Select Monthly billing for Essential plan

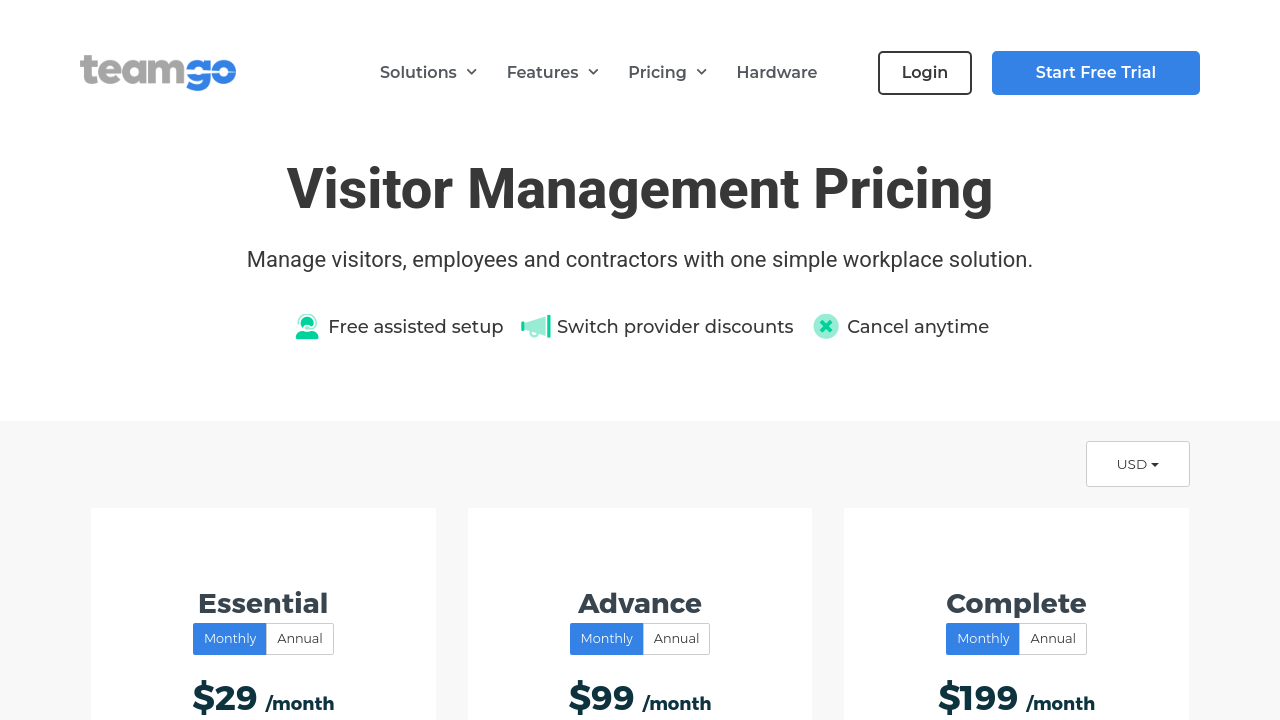pos(230,639)
